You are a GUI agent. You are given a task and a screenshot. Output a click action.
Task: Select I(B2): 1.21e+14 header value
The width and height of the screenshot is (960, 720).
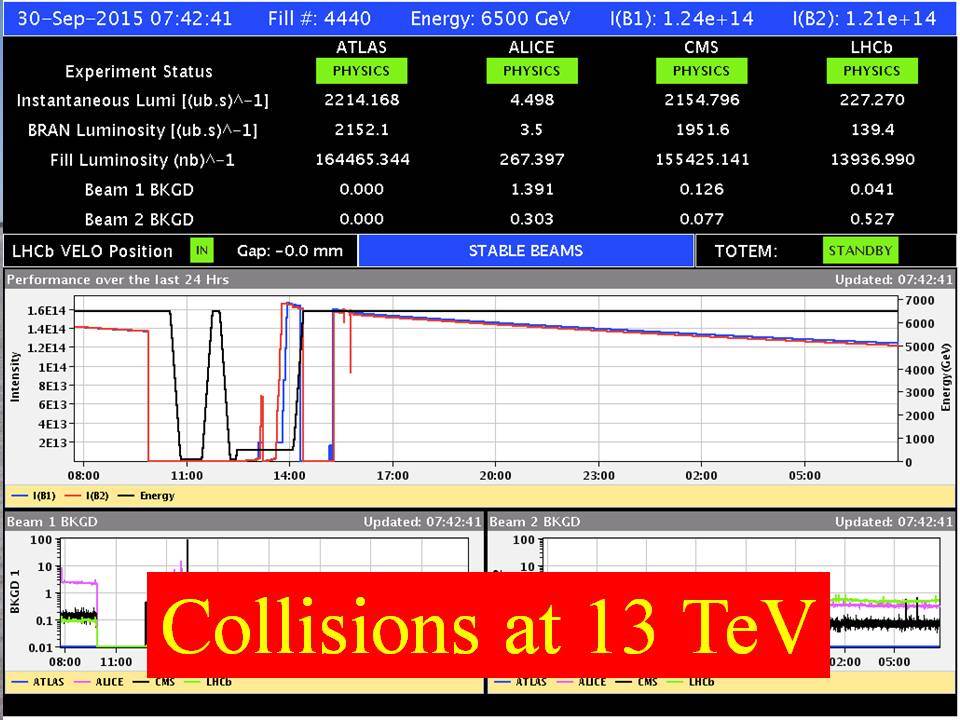[x=864, y=18]
